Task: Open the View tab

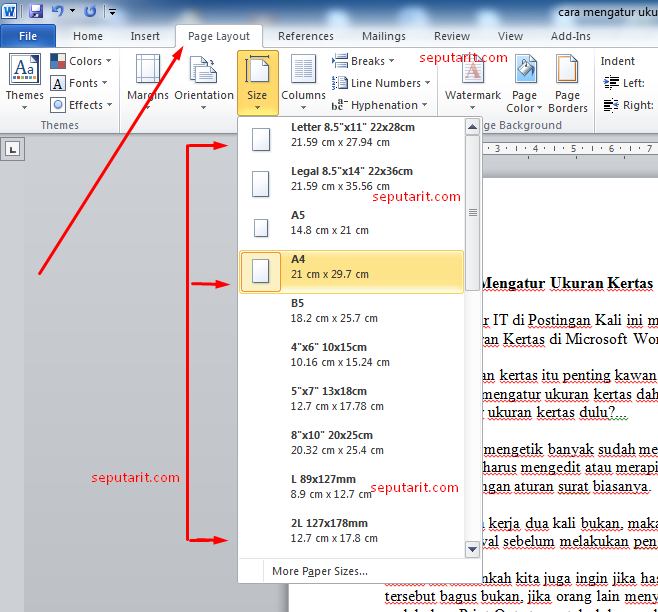Action: pyautogui.click(x=510, y=36)
